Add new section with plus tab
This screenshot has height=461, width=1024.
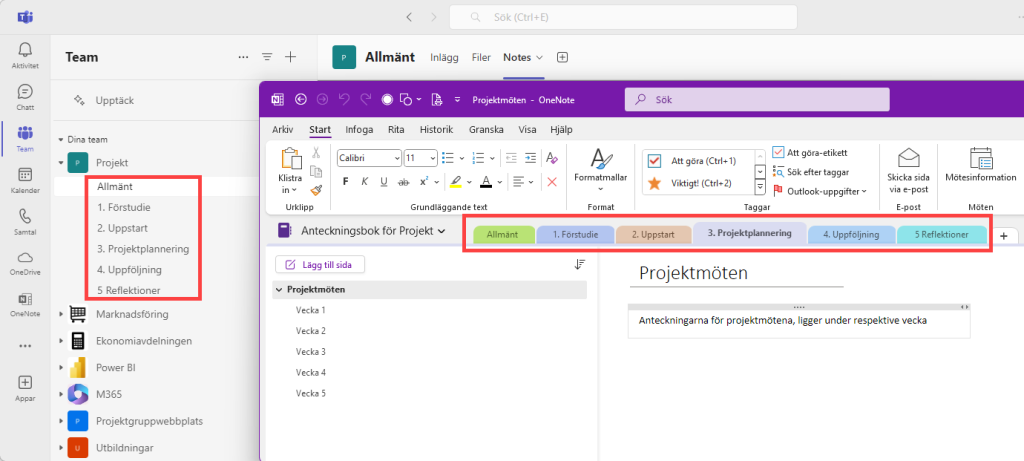click(1004, 235)
